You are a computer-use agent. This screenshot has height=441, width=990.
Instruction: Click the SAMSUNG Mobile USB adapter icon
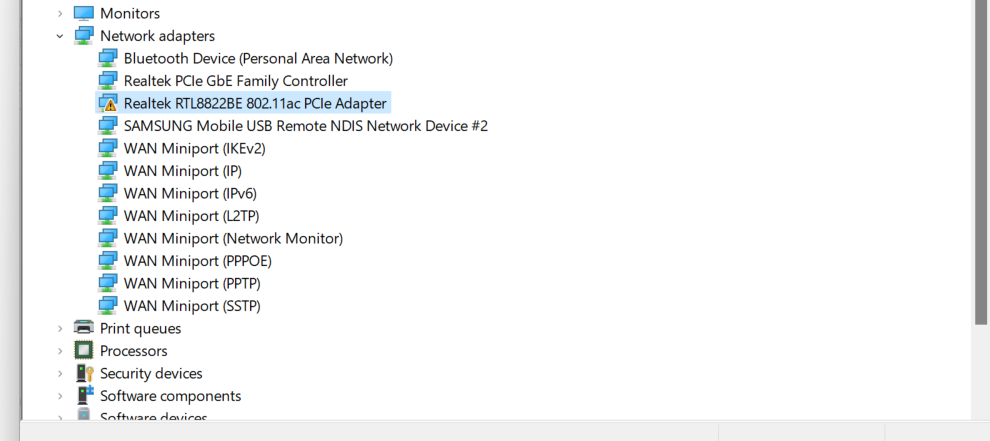point(108,126)
